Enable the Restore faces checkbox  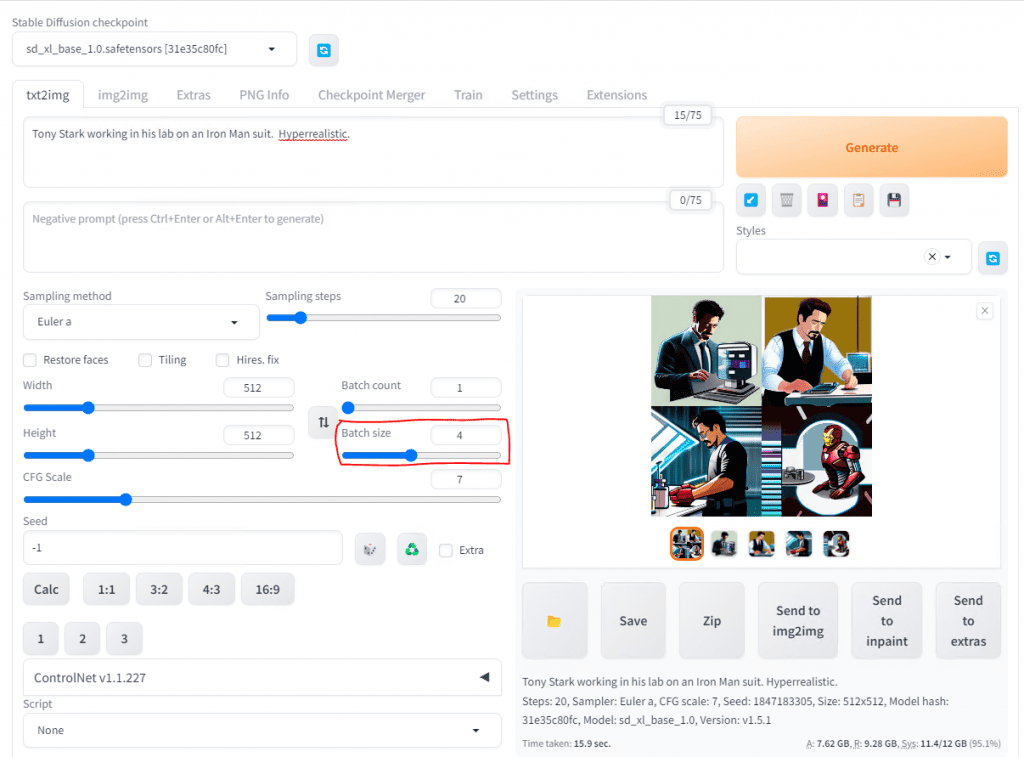[x=30, y=360]
